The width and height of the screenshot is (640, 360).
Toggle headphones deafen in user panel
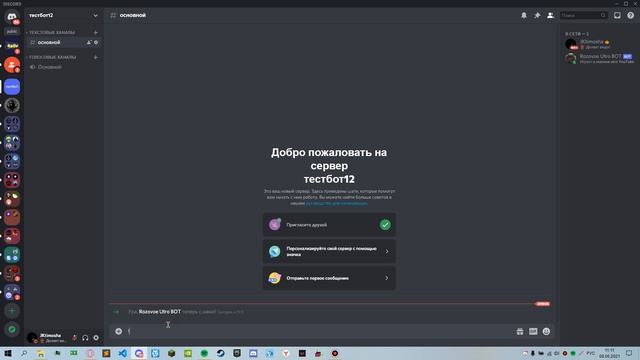click(x=85, y=338)
